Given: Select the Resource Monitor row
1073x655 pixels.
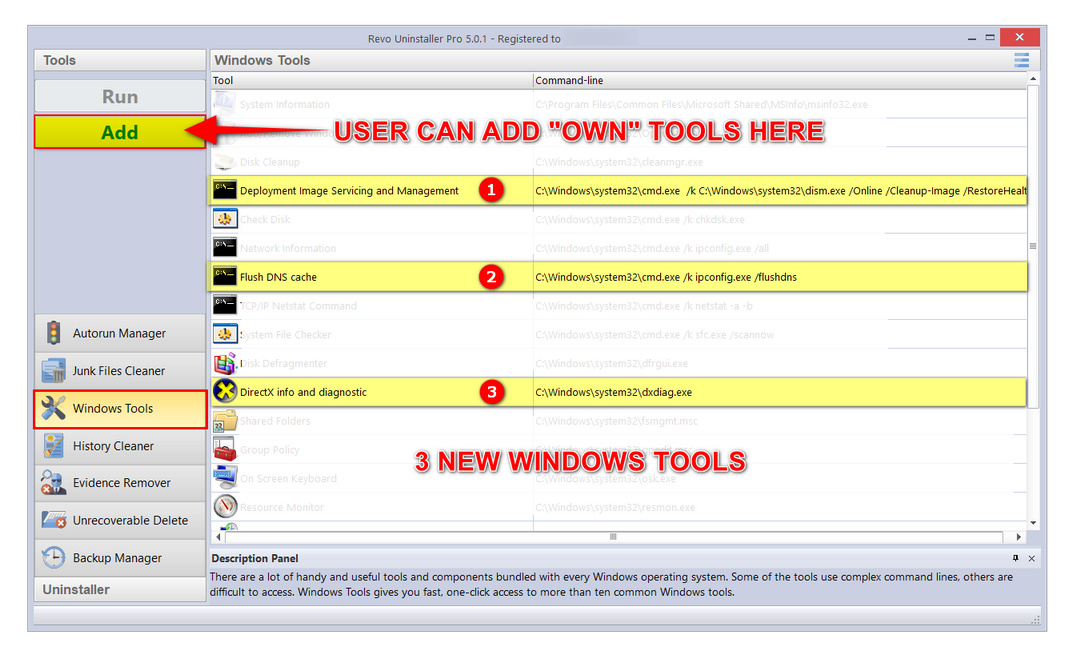Looking at the screenshot, I should [x=617, y=507].
